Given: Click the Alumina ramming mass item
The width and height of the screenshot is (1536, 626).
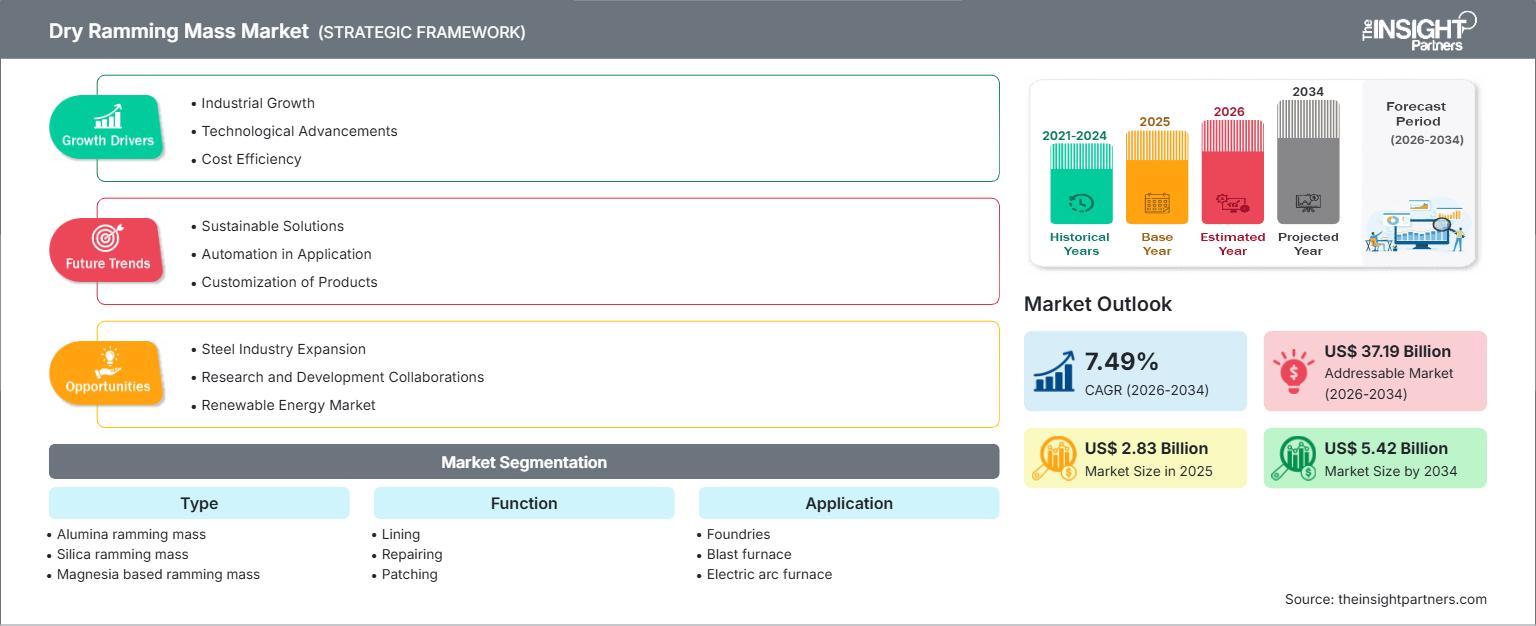Looking at the screenshot, I should (131, 534).
